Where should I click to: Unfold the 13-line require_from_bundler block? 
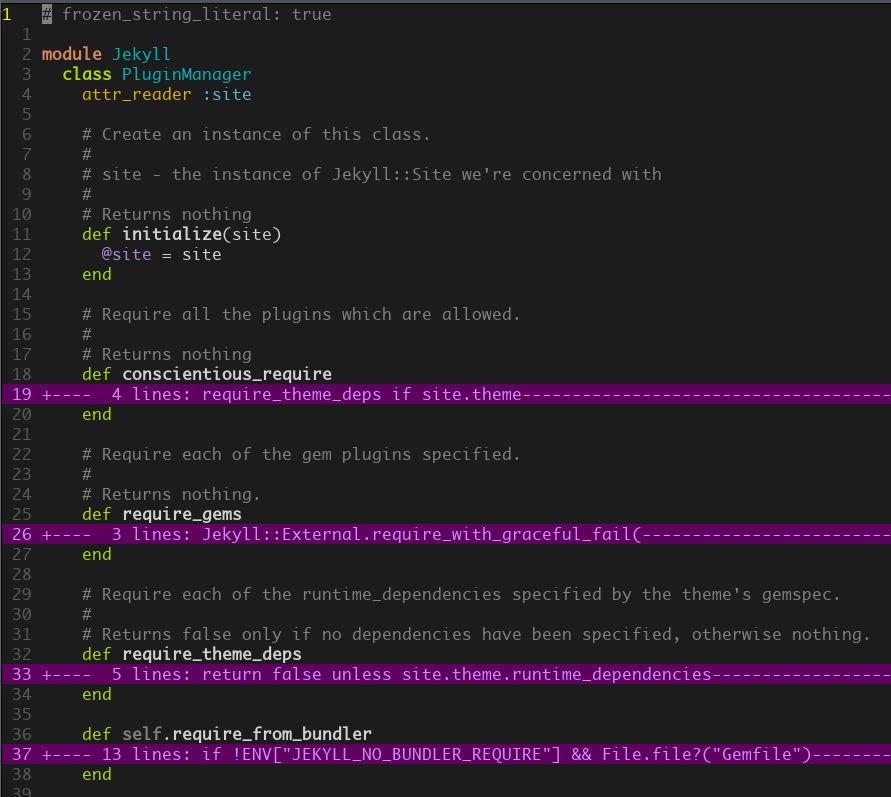click(446, 754)
